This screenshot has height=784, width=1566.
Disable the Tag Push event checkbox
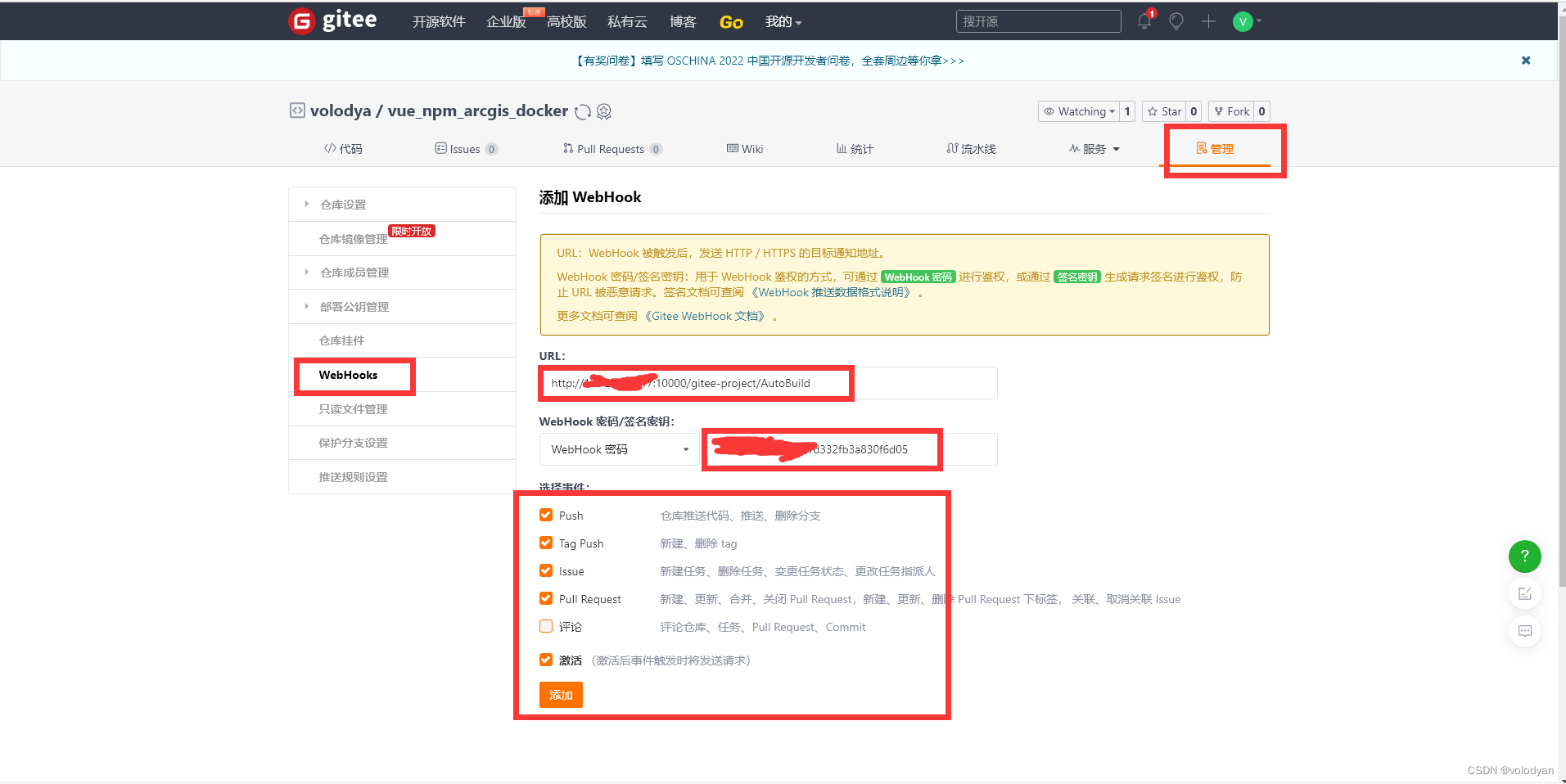(x=545, y=543)
